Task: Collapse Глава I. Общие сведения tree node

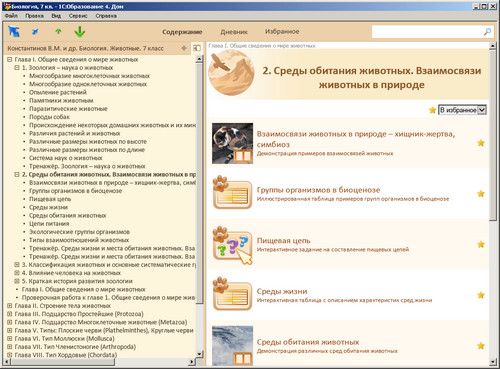Action: click(x=9, y=59)
